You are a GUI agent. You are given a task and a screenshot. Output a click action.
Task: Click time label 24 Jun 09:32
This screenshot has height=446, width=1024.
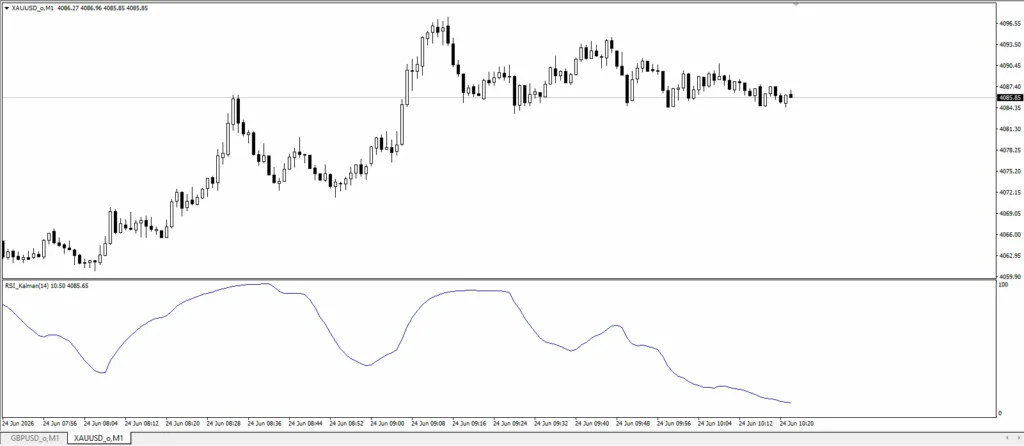click(551, 423)
